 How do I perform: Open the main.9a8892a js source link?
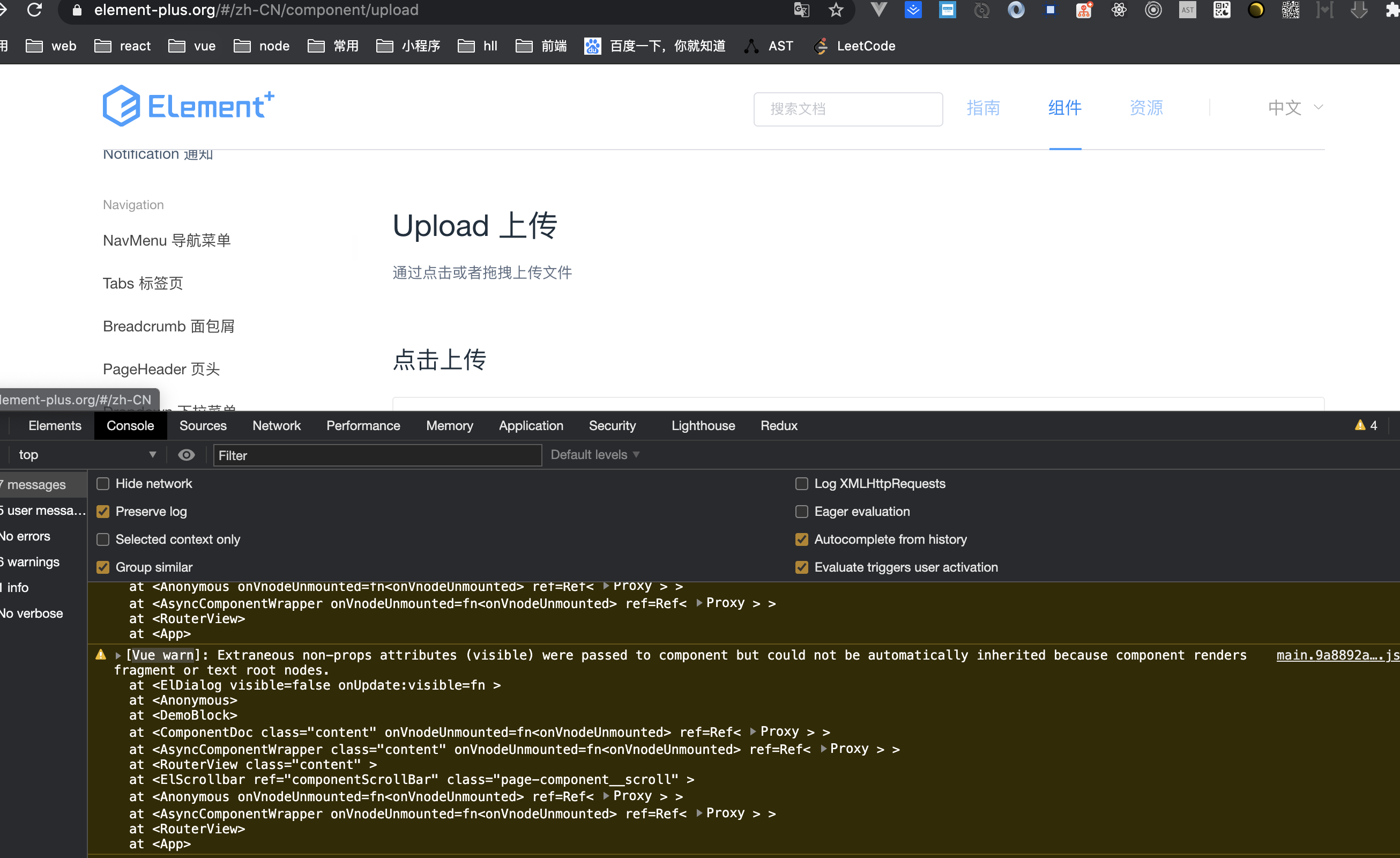(x=1336, y=655)
